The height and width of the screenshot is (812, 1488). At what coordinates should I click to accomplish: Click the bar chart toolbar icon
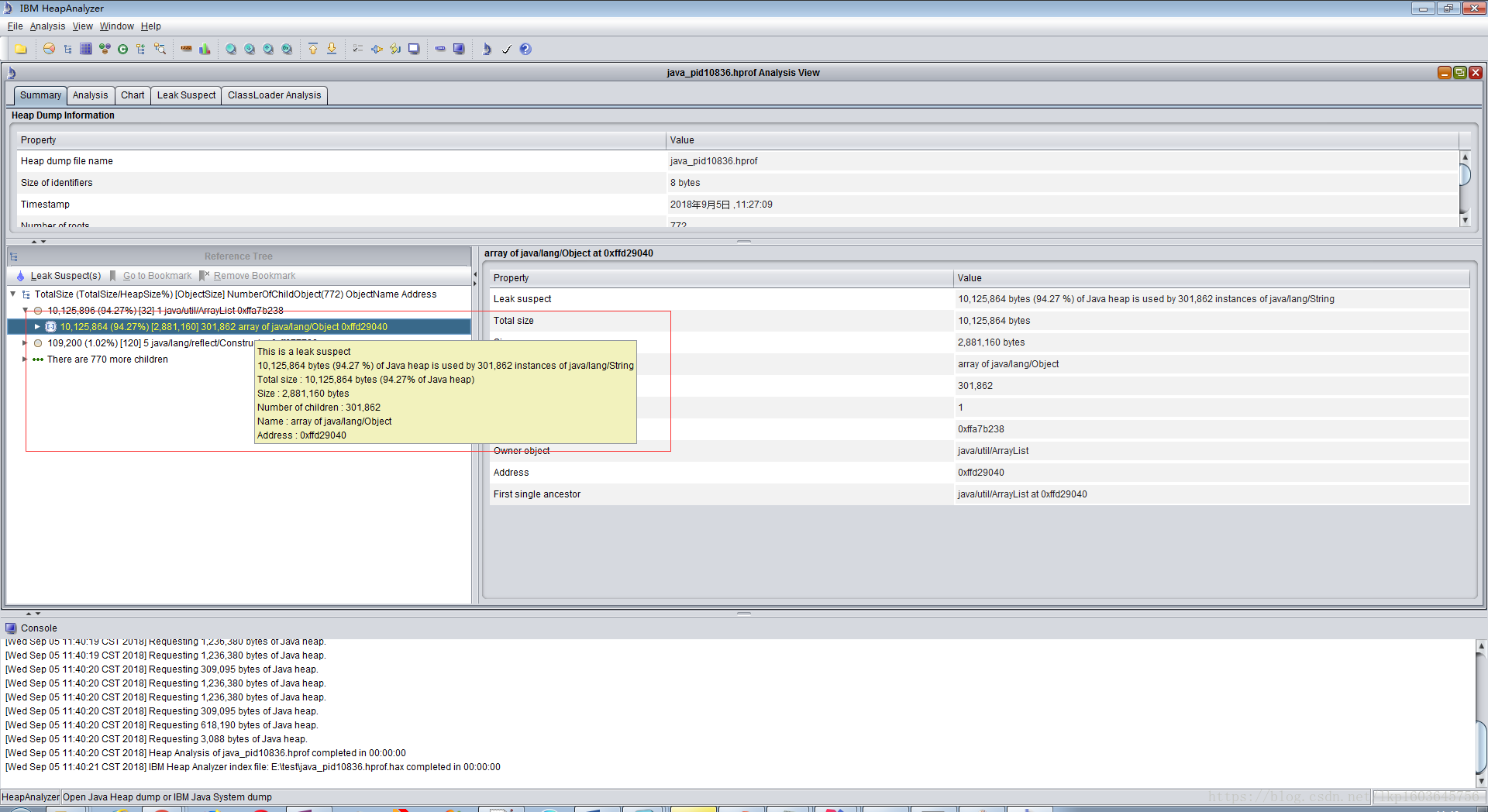[x=205, y=49]
